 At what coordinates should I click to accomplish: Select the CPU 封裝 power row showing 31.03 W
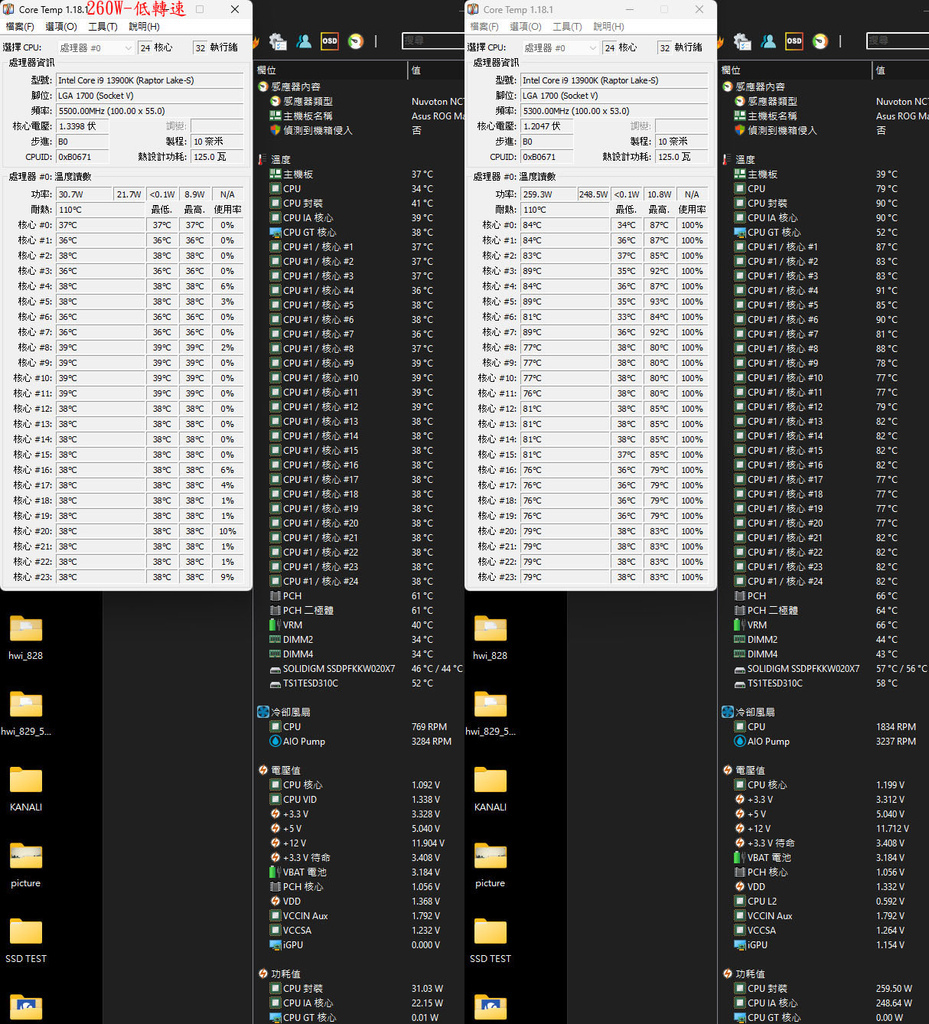pyautogui.click(x=359, y=989)
